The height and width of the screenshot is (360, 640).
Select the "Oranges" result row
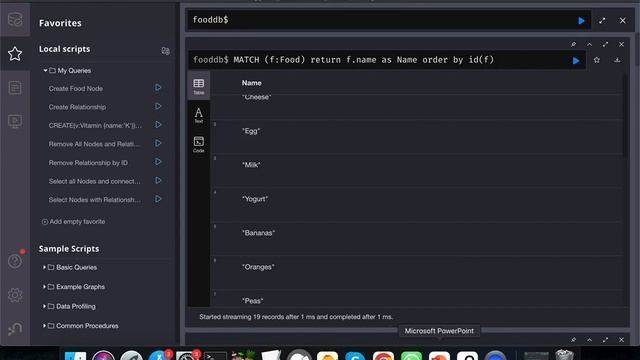tap(416, 273)
